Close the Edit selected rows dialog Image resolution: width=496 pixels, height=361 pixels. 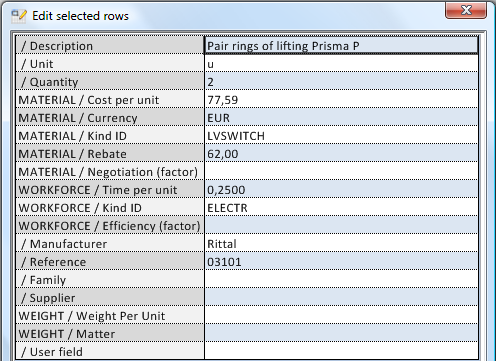coord(466,10)
